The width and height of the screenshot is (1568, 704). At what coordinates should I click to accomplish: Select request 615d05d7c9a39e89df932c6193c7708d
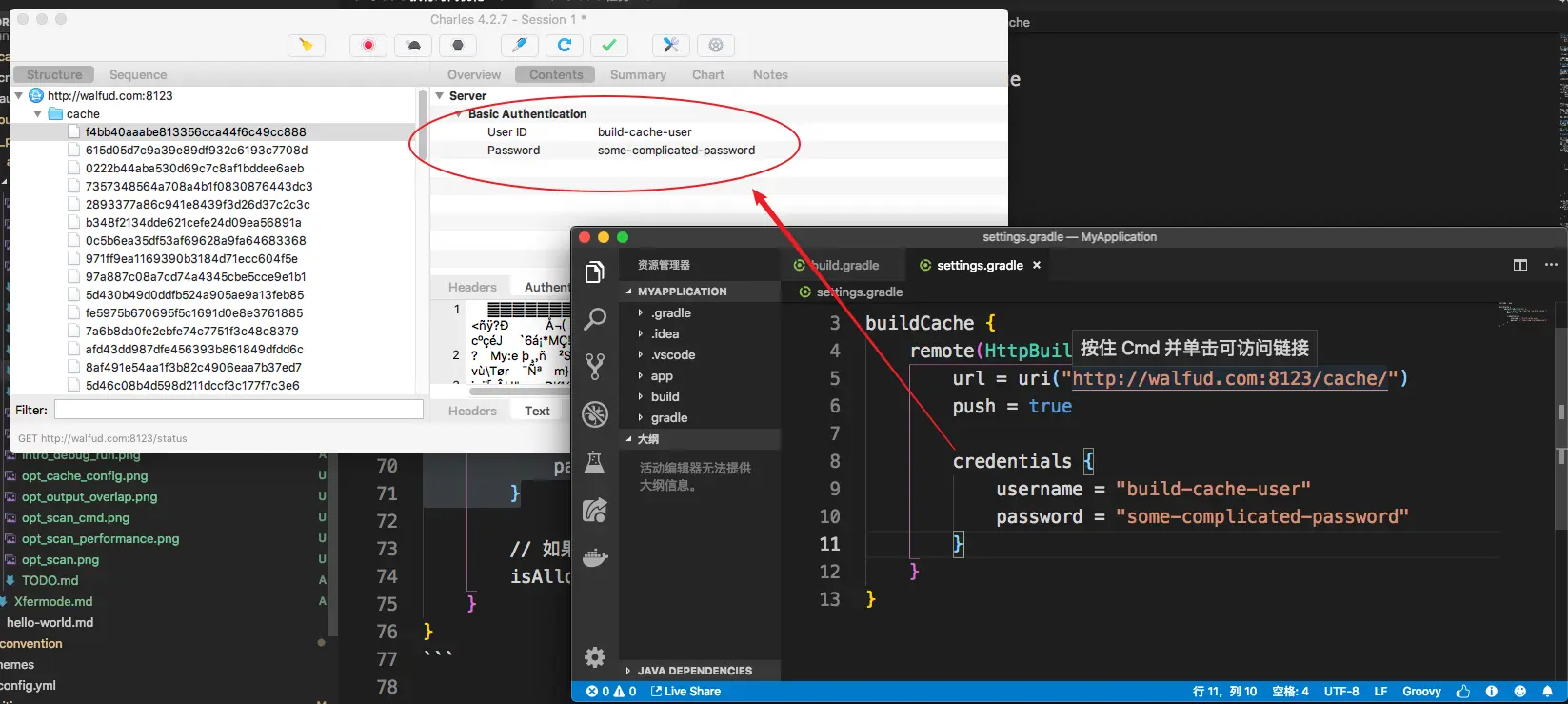tap(196, 150)
